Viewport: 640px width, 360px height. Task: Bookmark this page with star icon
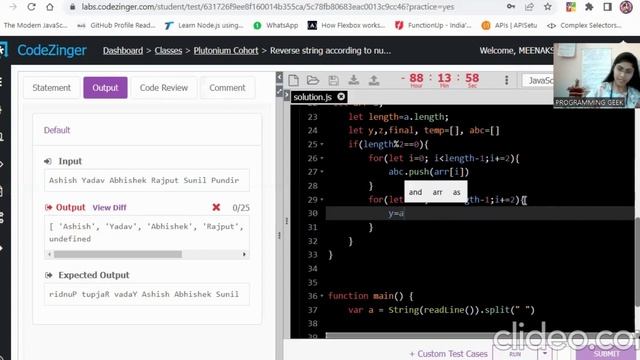(x=548, y=7)
